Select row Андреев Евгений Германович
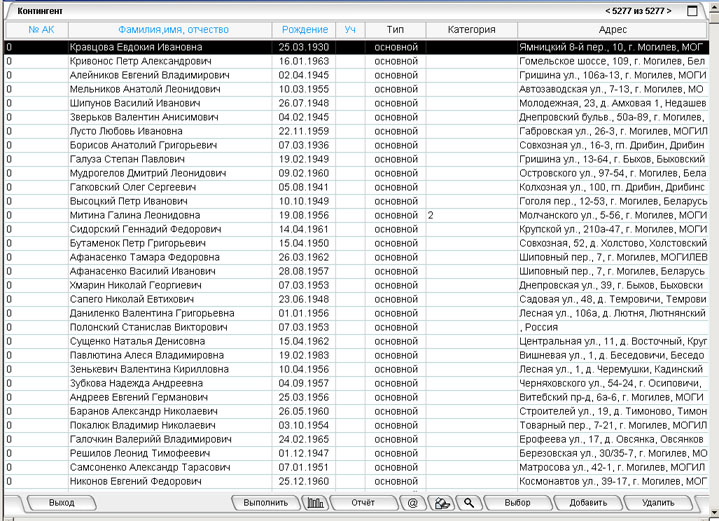The height and width of the screenshot is (521, 719). [356, 398]
